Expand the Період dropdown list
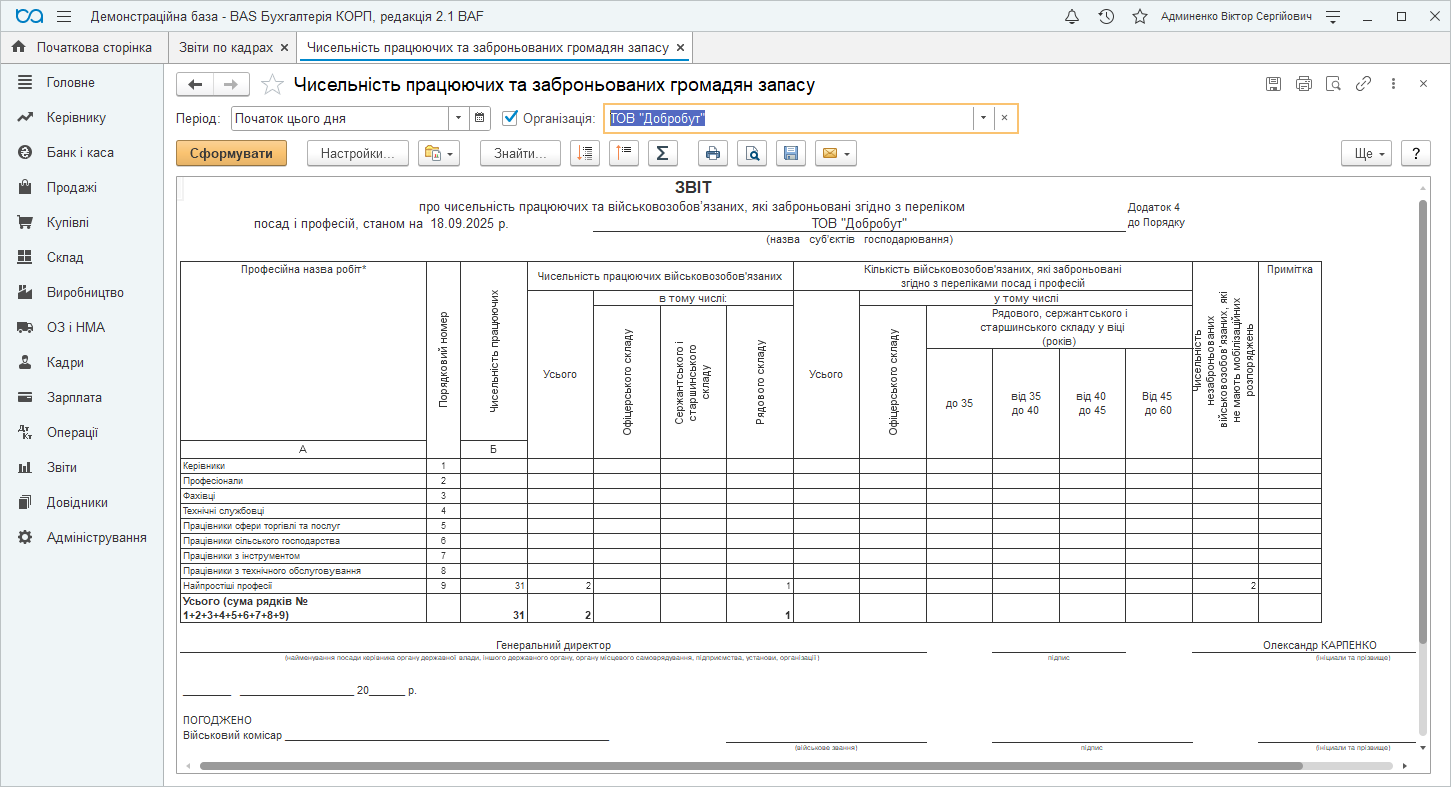1451x787 pixels. click(x=458, y=118)
